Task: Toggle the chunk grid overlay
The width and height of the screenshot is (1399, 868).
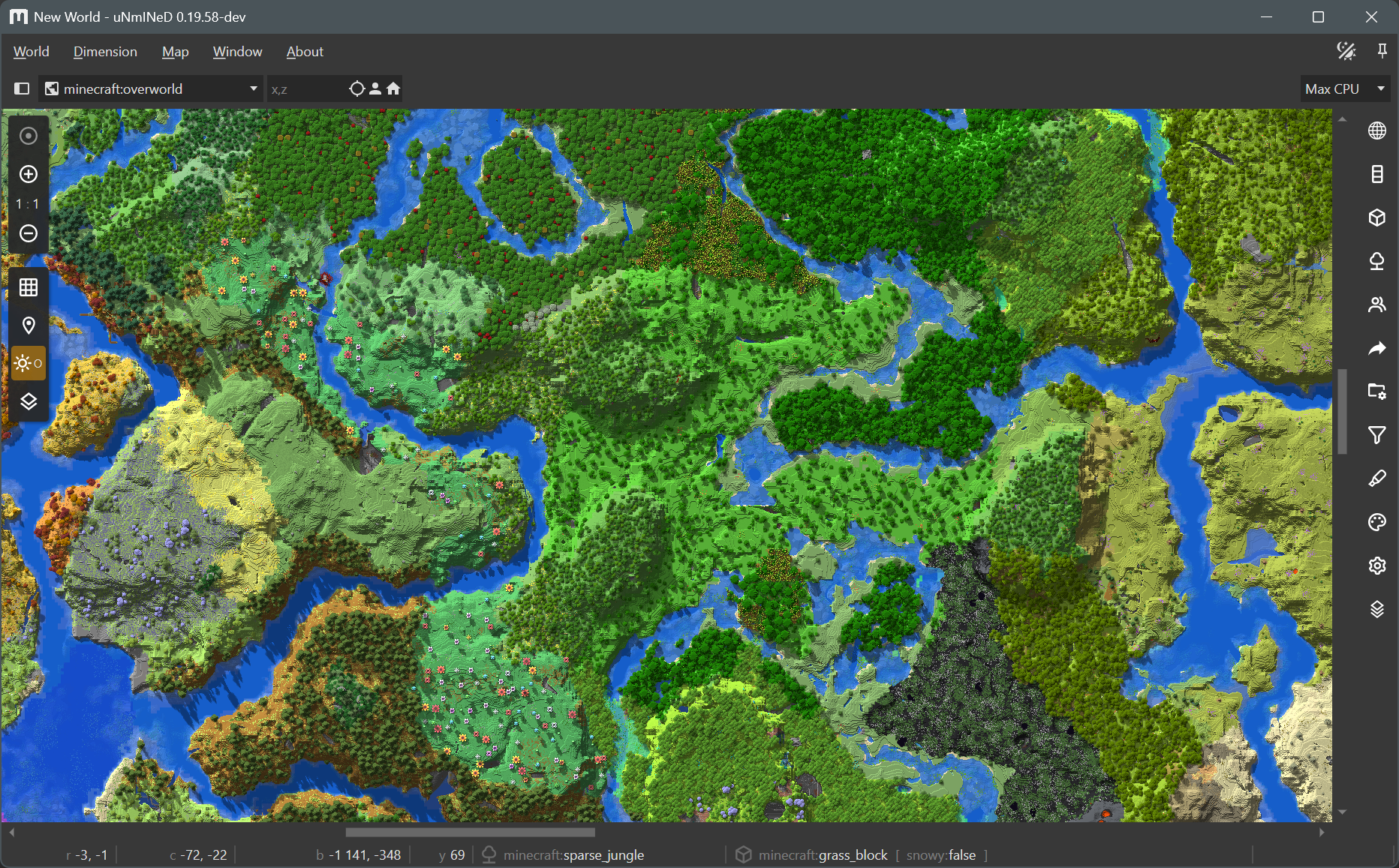Action: tap(29, 287)
